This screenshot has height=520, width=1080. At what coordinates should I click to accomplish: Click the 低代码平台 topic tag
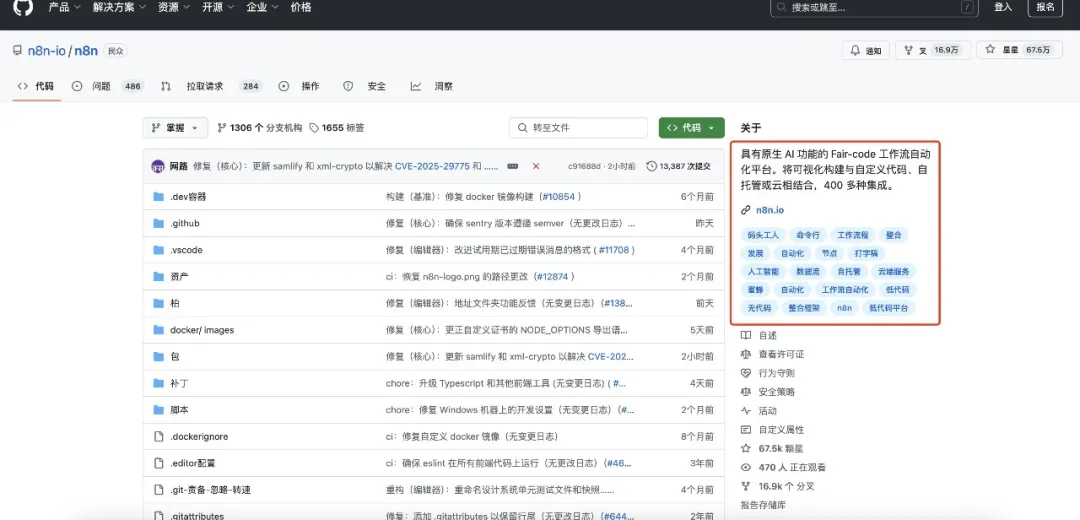(x=889, y=309)
